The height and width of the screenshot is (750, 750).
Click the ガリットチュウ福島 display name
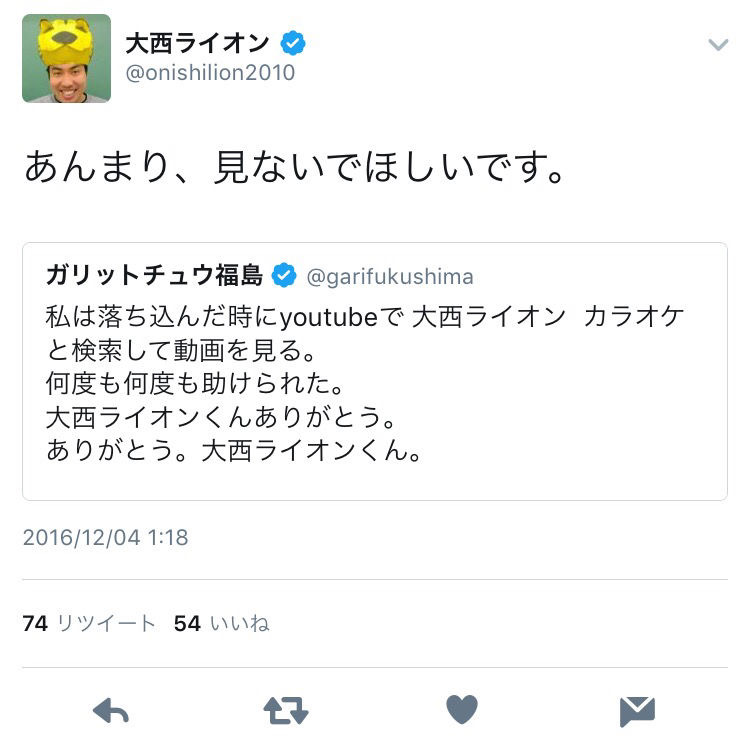click(154, 275)
